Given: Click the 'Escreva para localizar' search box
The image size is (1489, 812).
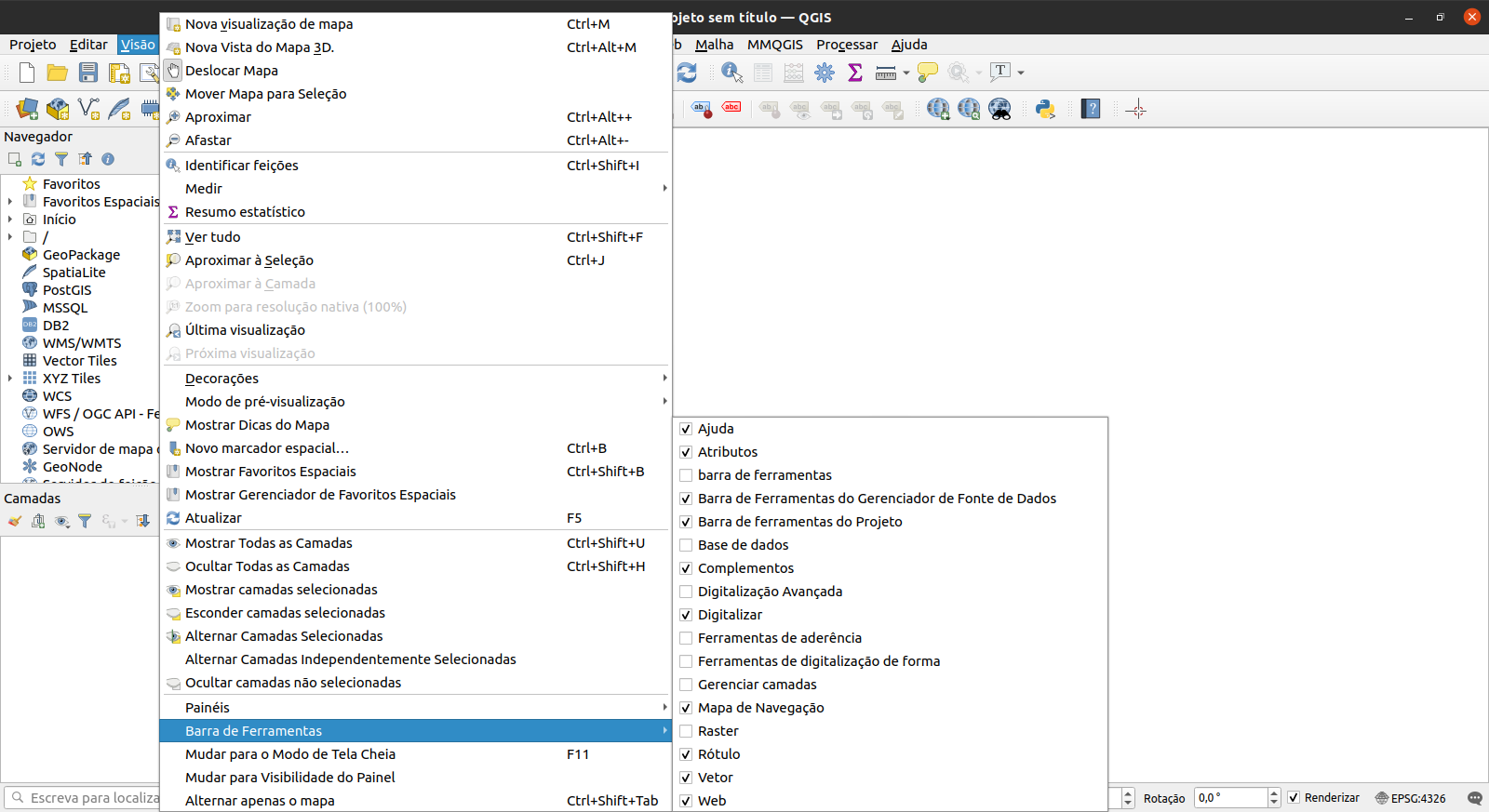Looking at the screenshot, I should pyautogui.click(x=84, y=798).
